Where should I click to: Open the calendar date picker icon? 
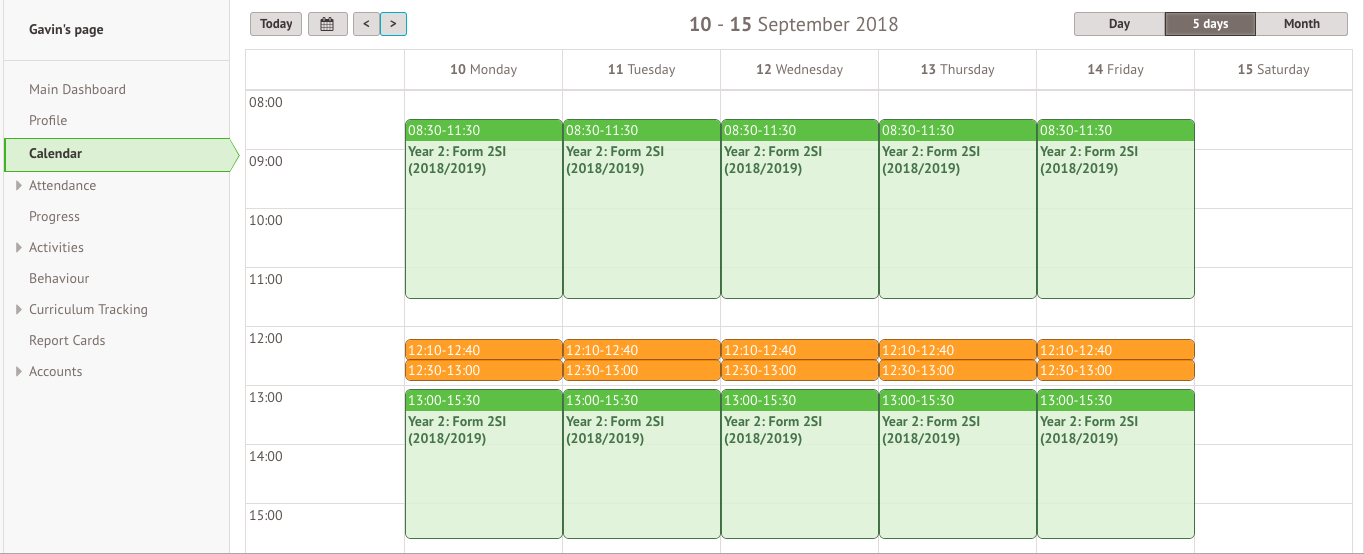click(327, 24)
